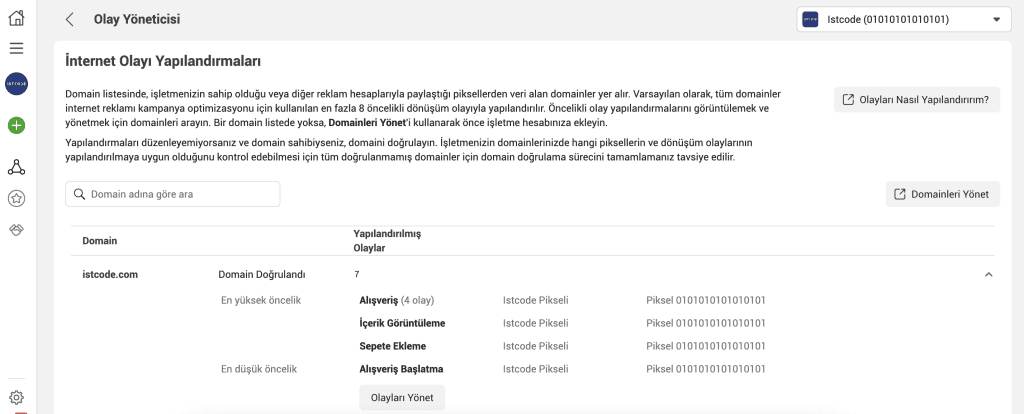Click the green plus icon
Screen dimensions: 1024x414
pyautogui.click(x=16, y=125)
